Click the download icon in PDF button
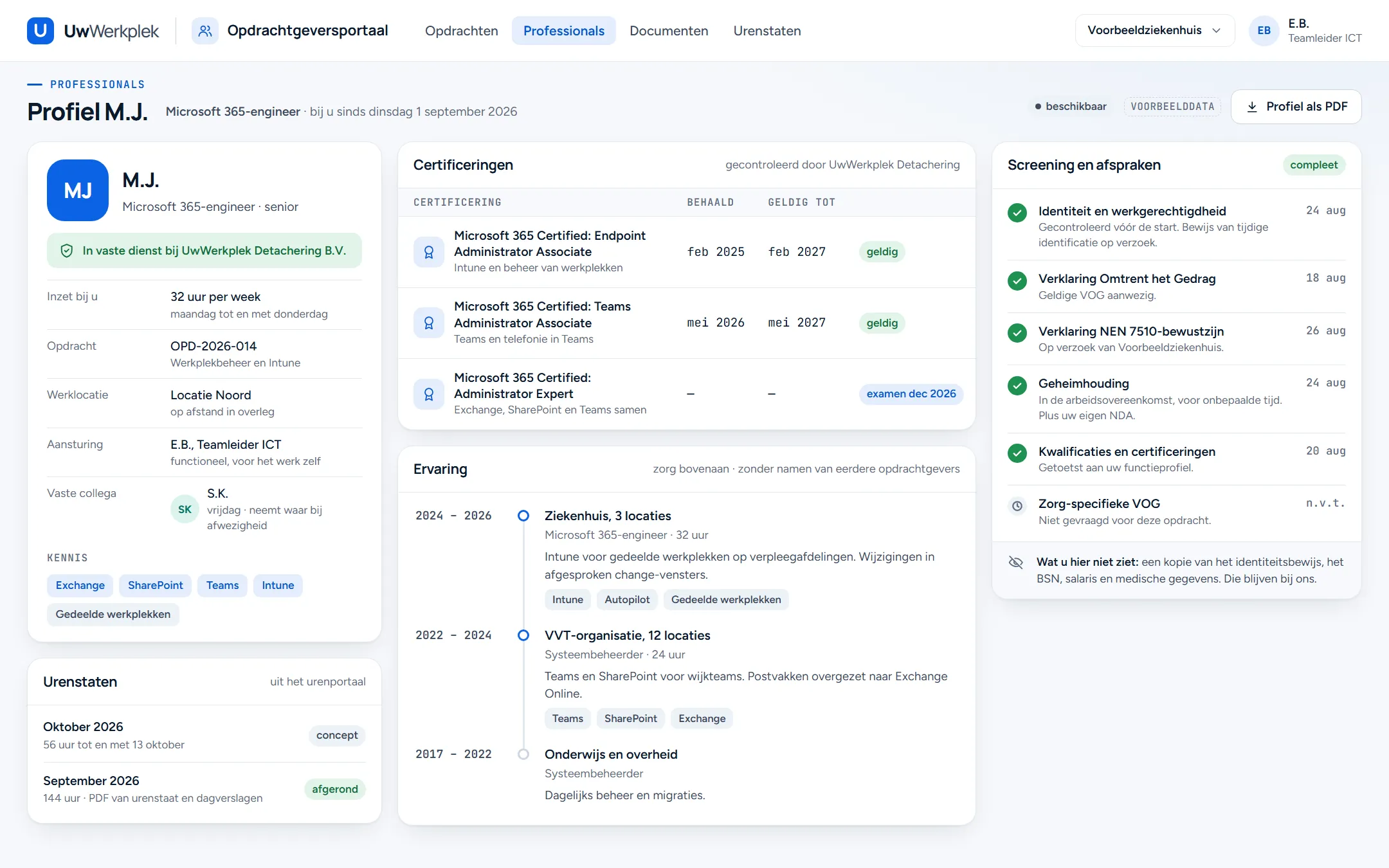 [1252, 107]
